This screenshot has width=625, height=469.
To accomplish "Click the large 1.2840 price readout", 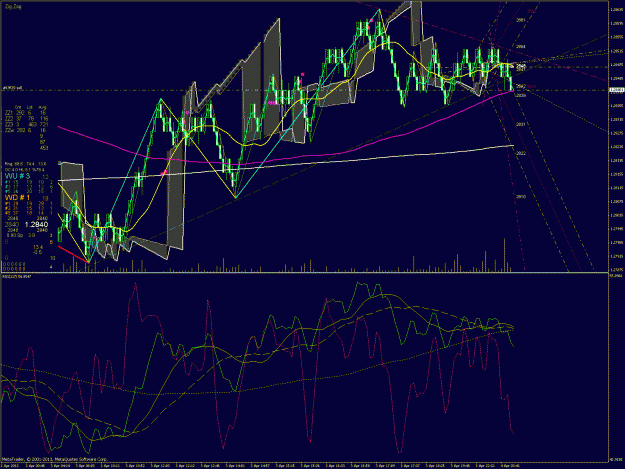I will [36, 225].
